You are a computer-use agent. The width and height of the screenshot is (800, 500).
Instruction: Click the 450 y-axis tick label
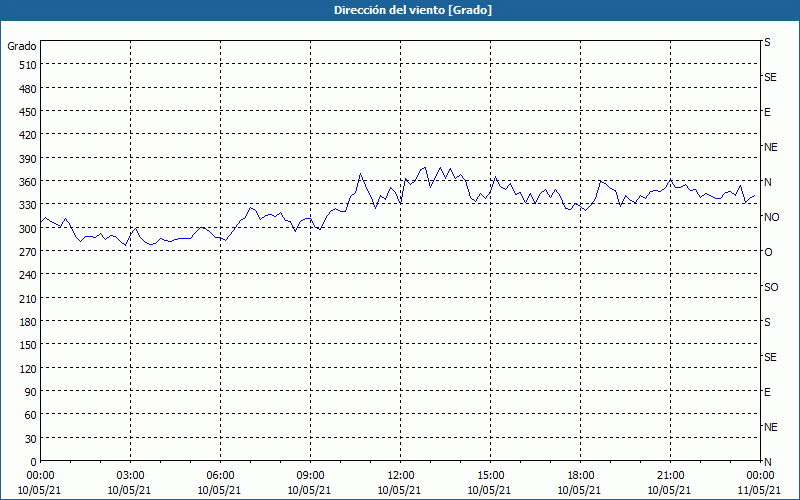(29, 112)
